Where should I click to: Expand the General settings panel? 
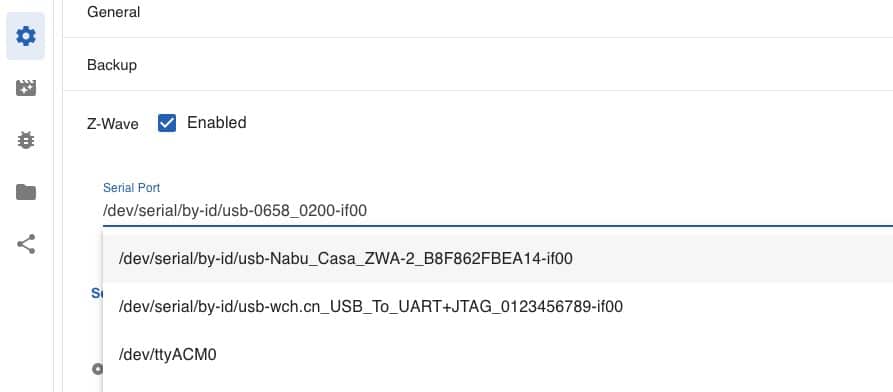click(x=478, y=12)
